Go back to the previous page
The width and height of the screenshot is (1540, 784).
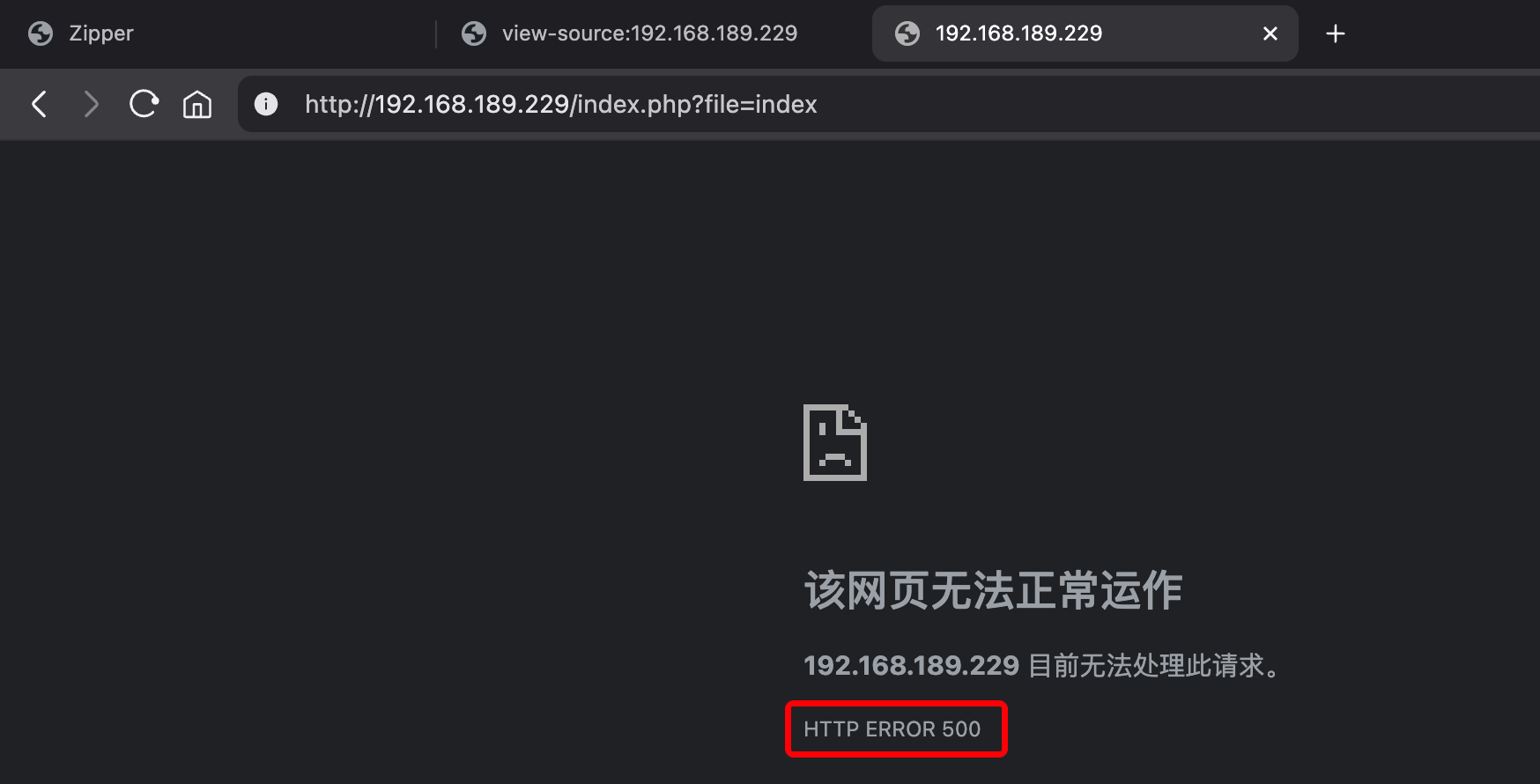39,104
